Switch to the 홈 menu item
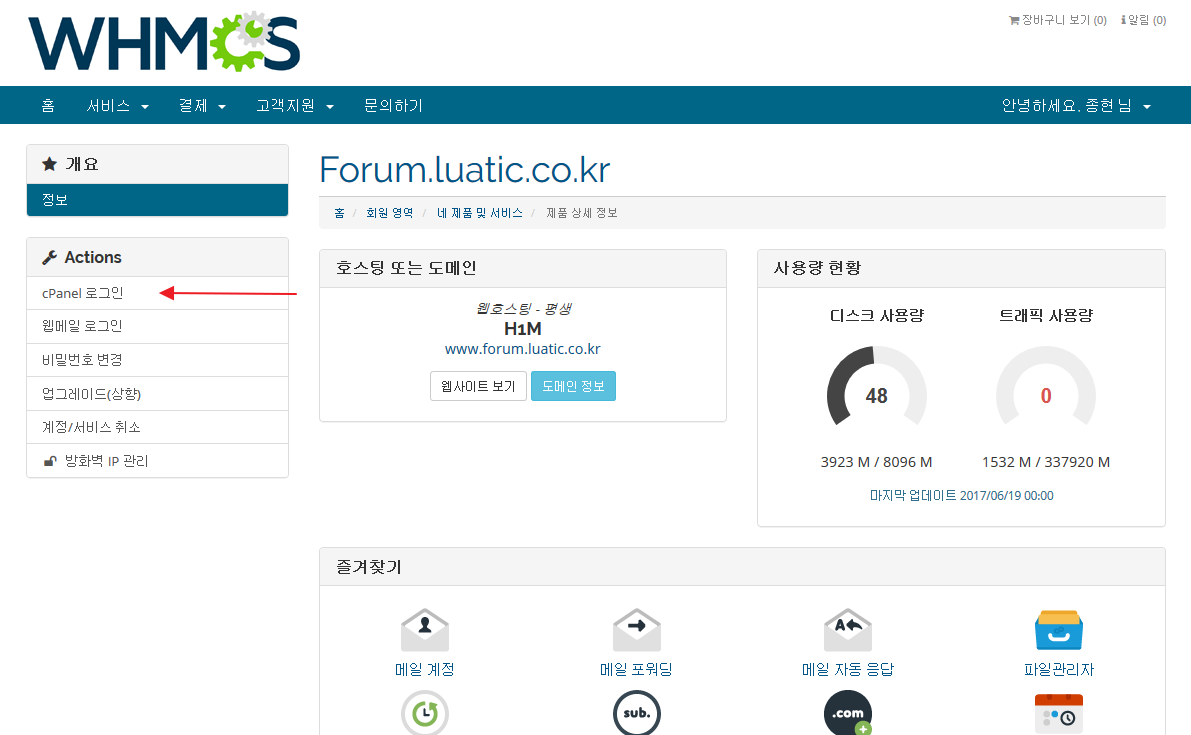The width and height of the screenshot is (1191, 735). tap(47, 105)
